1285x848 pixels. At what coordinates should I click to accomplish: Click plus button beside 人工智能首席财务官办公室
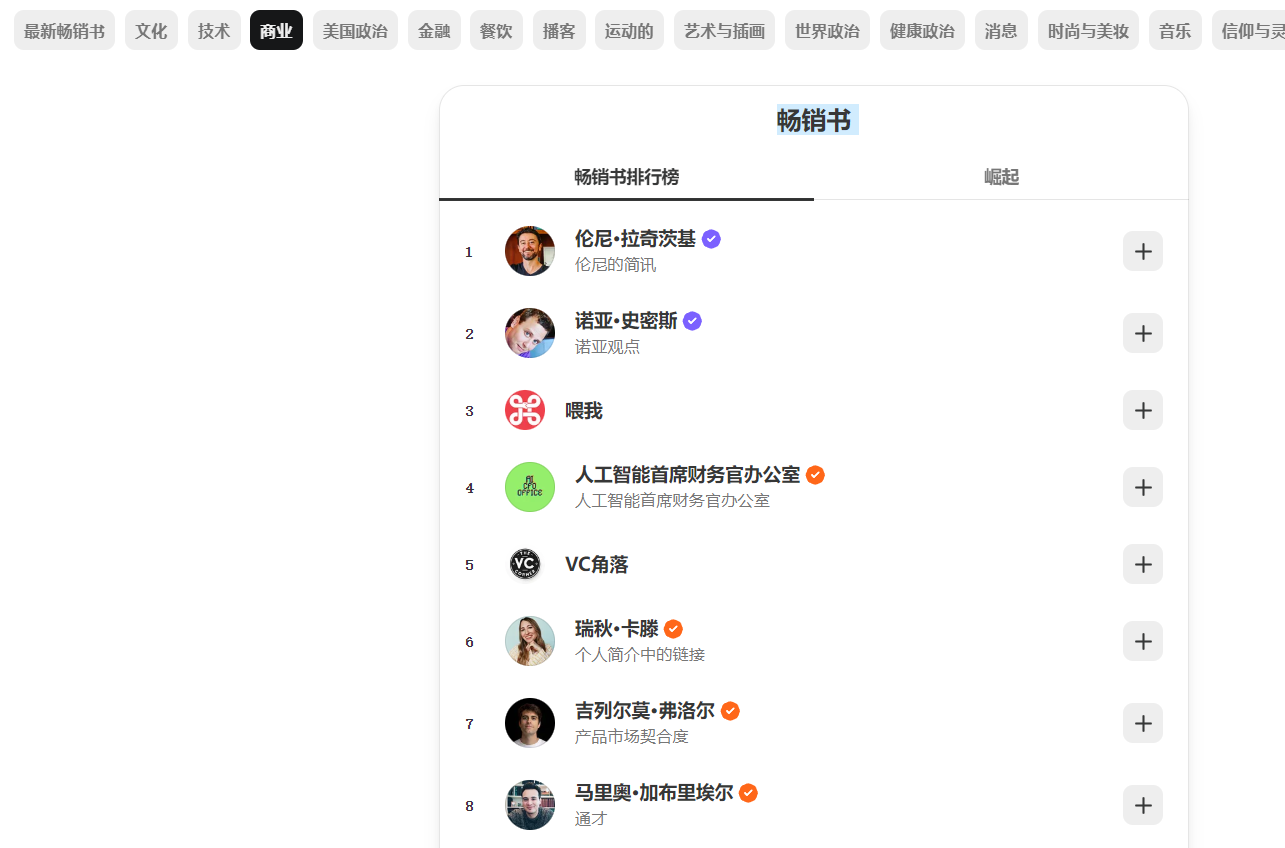1143,487
